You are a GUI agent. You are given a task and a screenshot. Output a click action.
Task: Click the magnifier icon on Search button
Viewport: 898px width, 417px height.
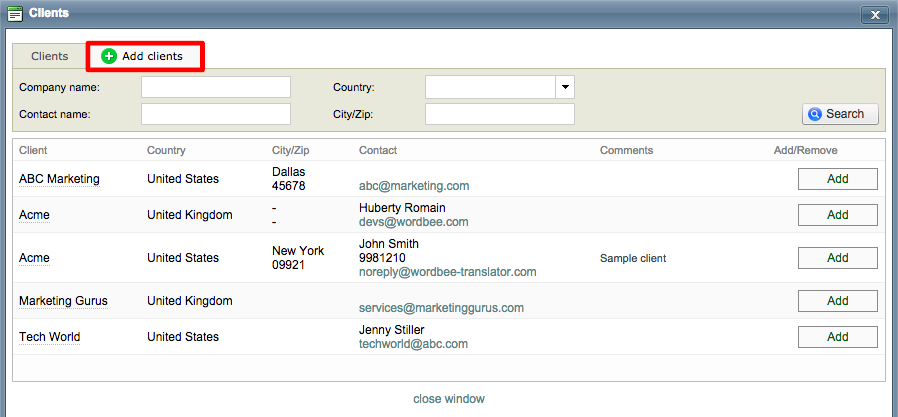[x=815, y=114]
